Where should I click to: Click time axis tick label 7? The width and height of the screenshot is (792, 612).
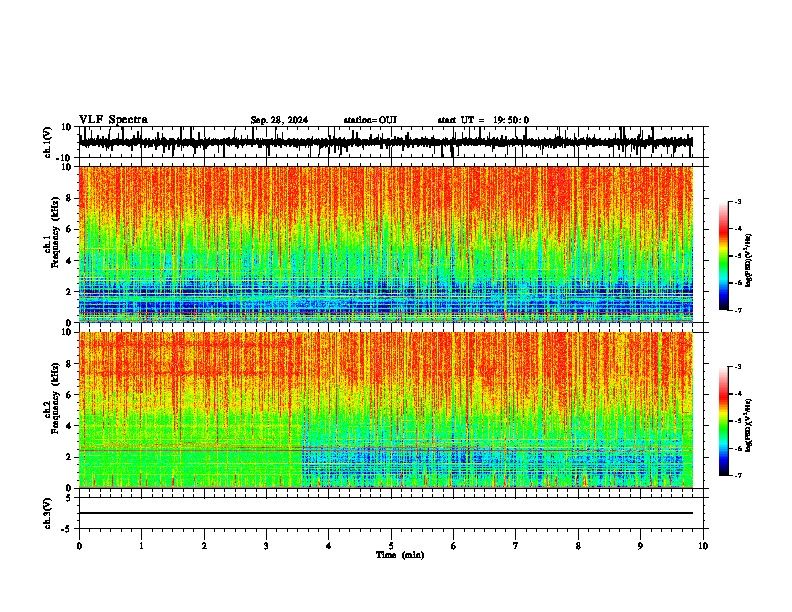click(516, 546)
